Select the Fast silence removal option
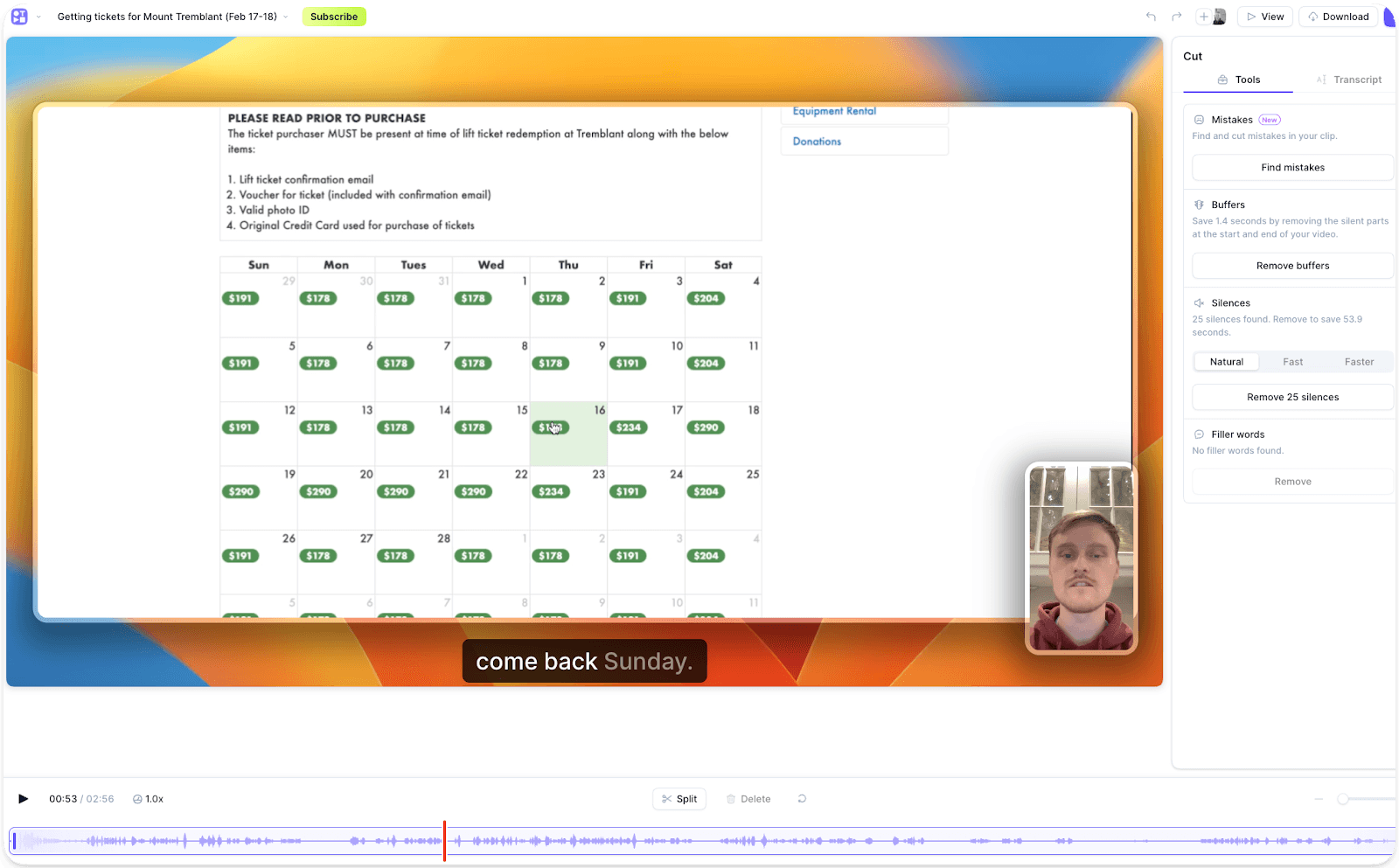Image resolution: width=1399 pixels, height=868 pixels. 1292,361
